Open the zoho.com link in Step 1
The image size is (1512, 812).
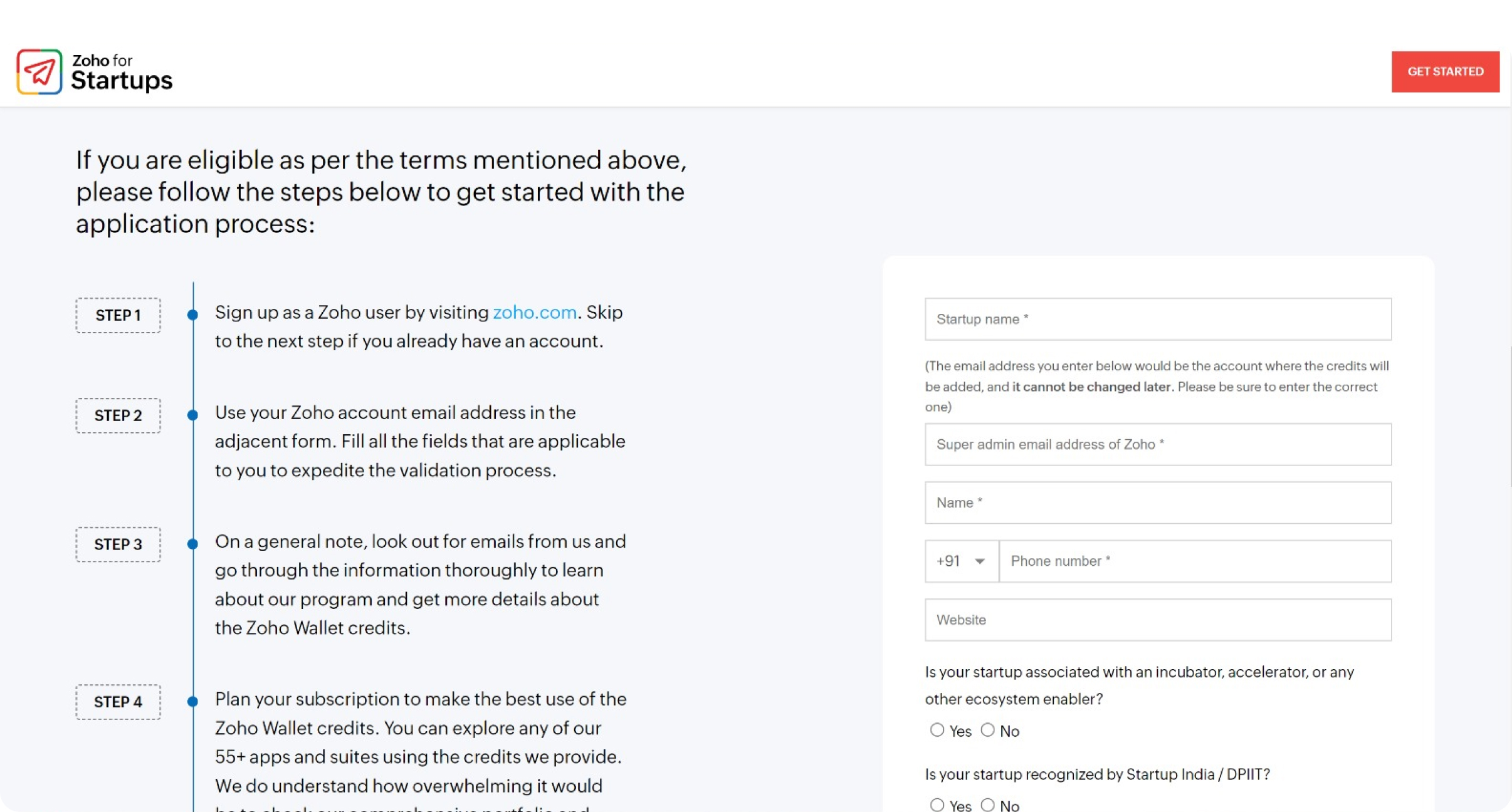pos(534,312)
